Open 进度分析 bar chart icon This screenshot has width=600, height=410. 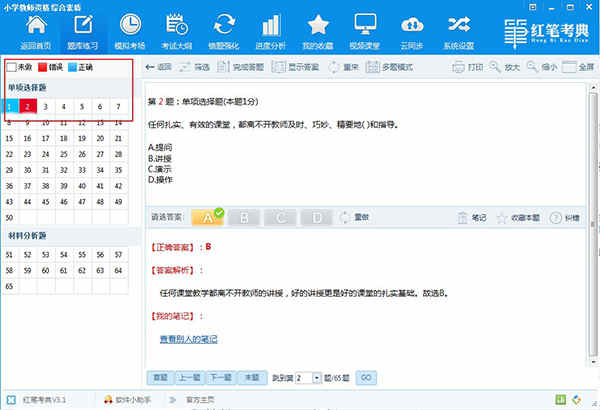pos(271,25)
